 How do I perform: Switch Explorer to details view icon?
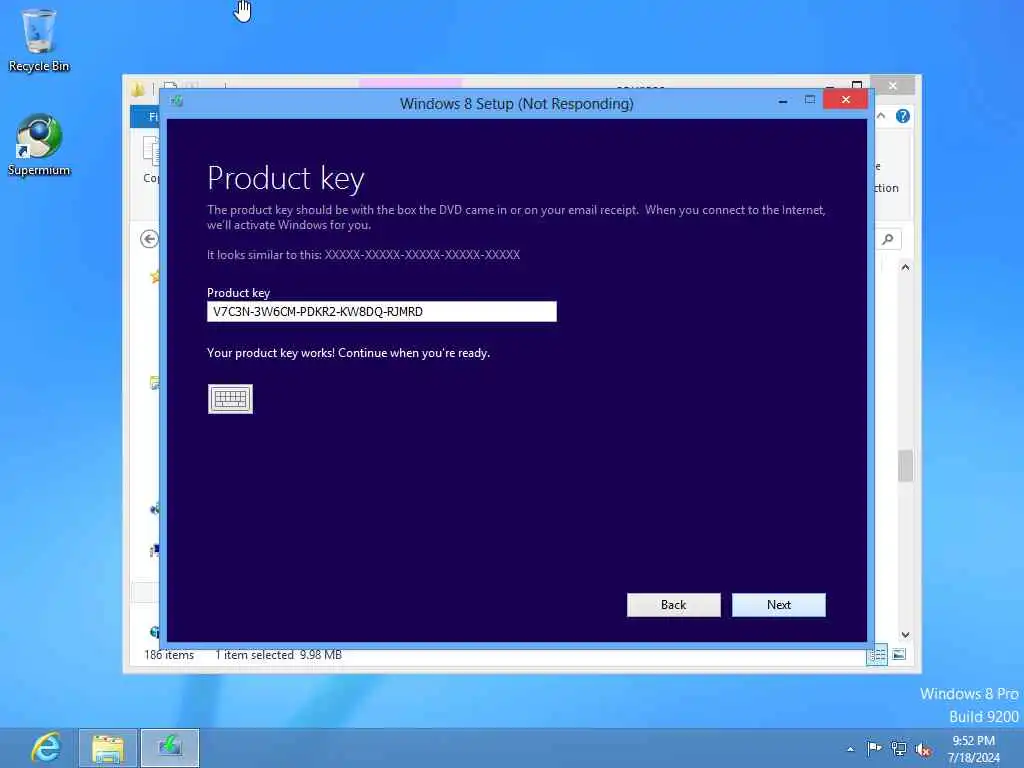876,654
